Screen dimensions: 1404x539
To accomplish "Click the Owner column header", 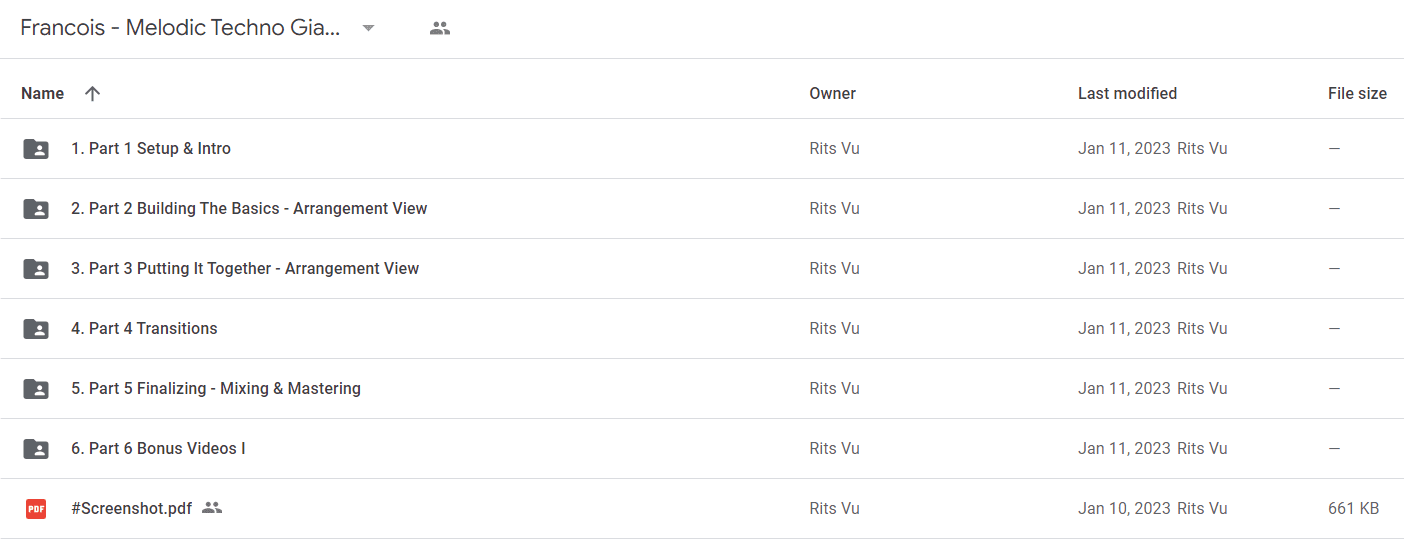I will 832,93.
